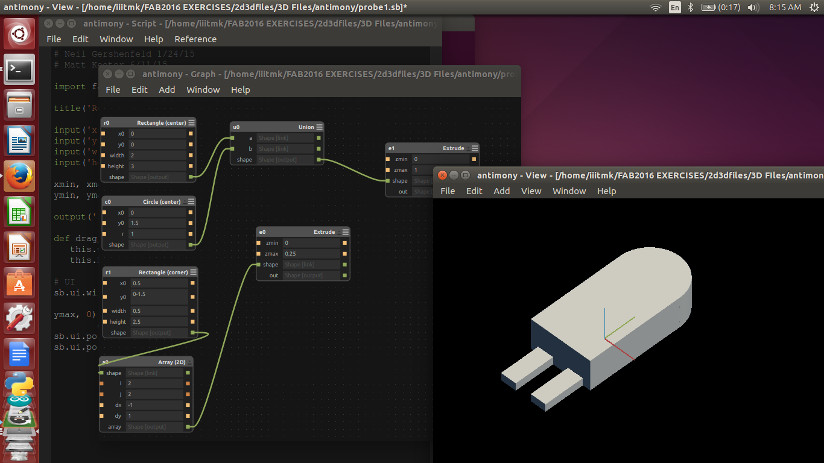Viewport: 824px width, 463px height.
Task: Open the Circle (center) node menu icon
Action: (x=191, y=201)
